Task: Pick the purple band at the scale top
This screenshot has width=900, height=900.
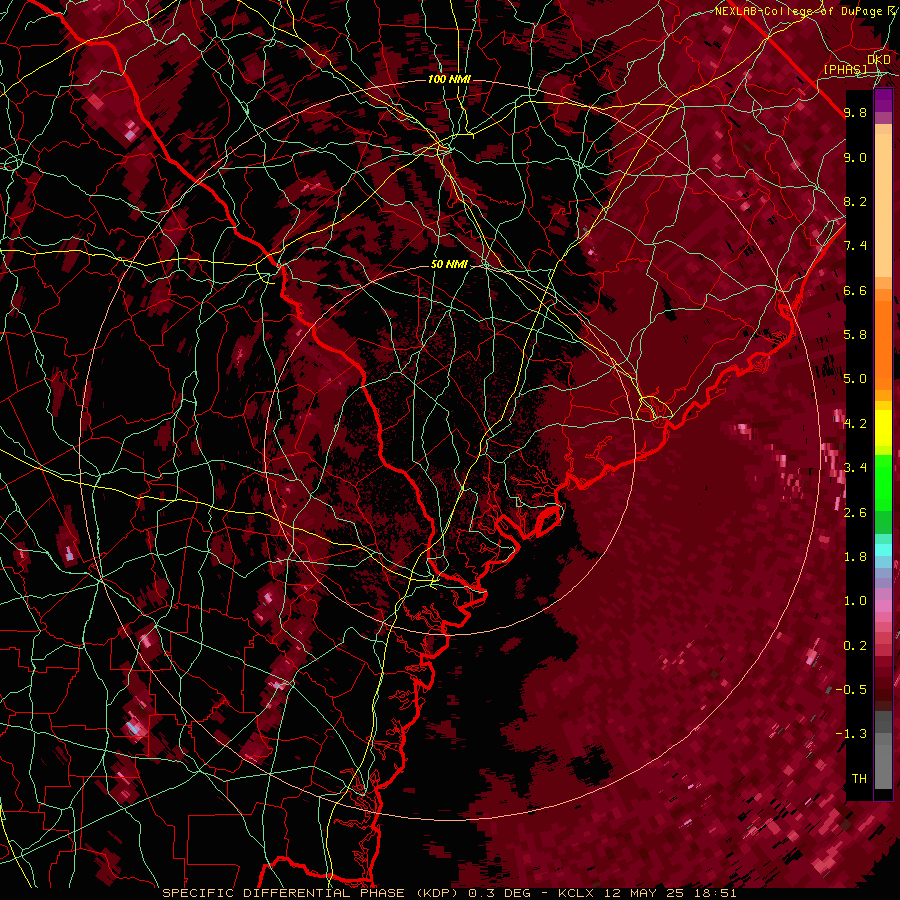Action: (883, 100)
